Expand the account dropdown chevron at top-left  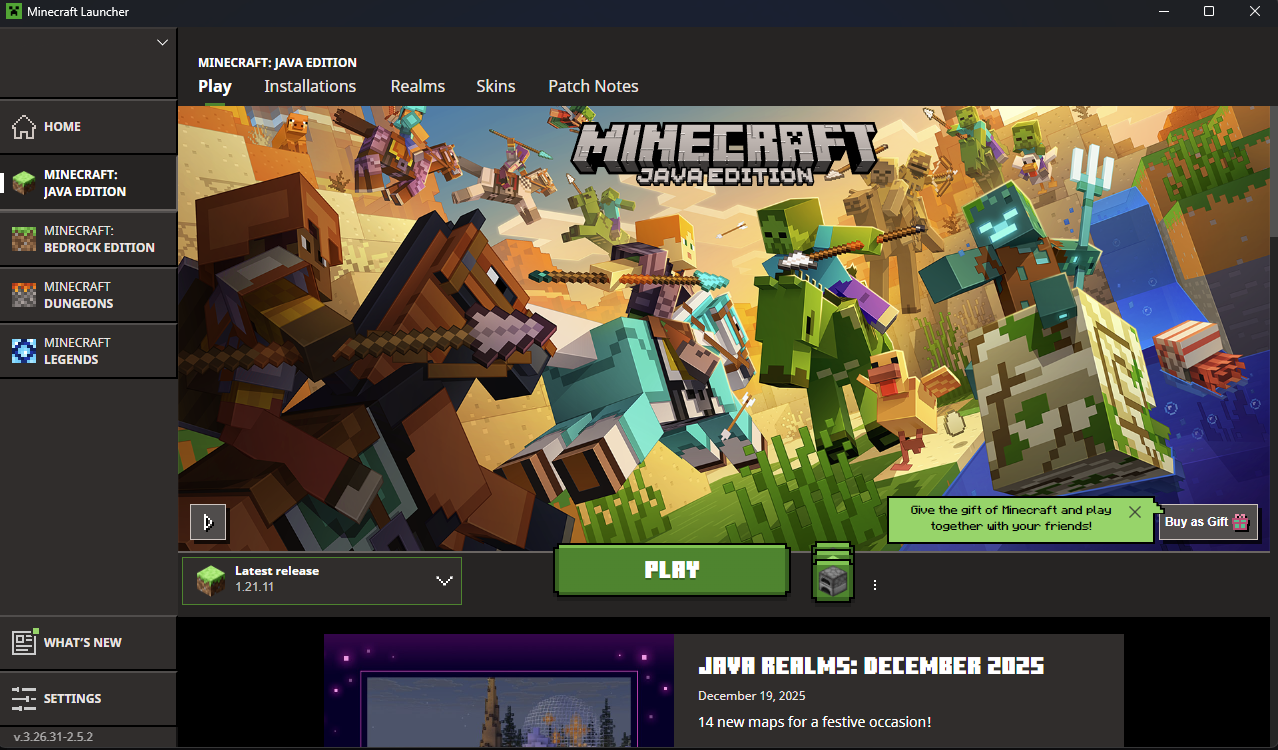coord(162,42)
